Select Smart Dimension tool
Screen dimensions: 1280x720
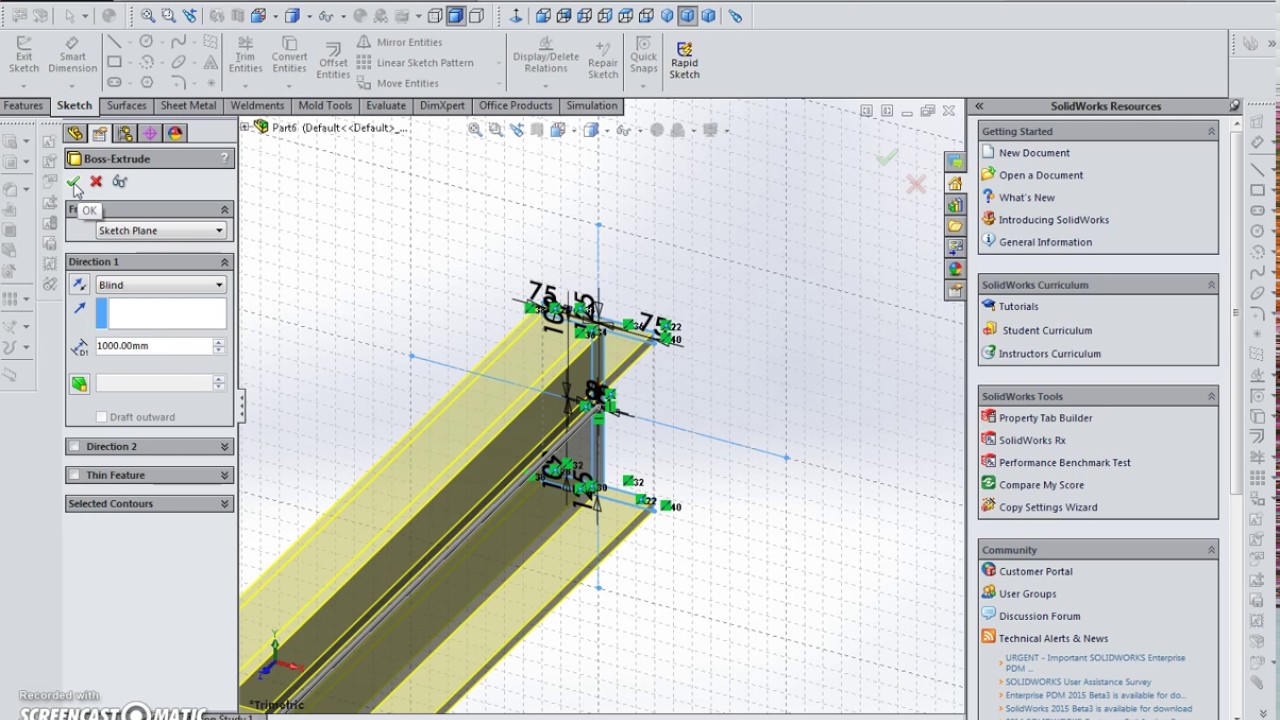72,55
